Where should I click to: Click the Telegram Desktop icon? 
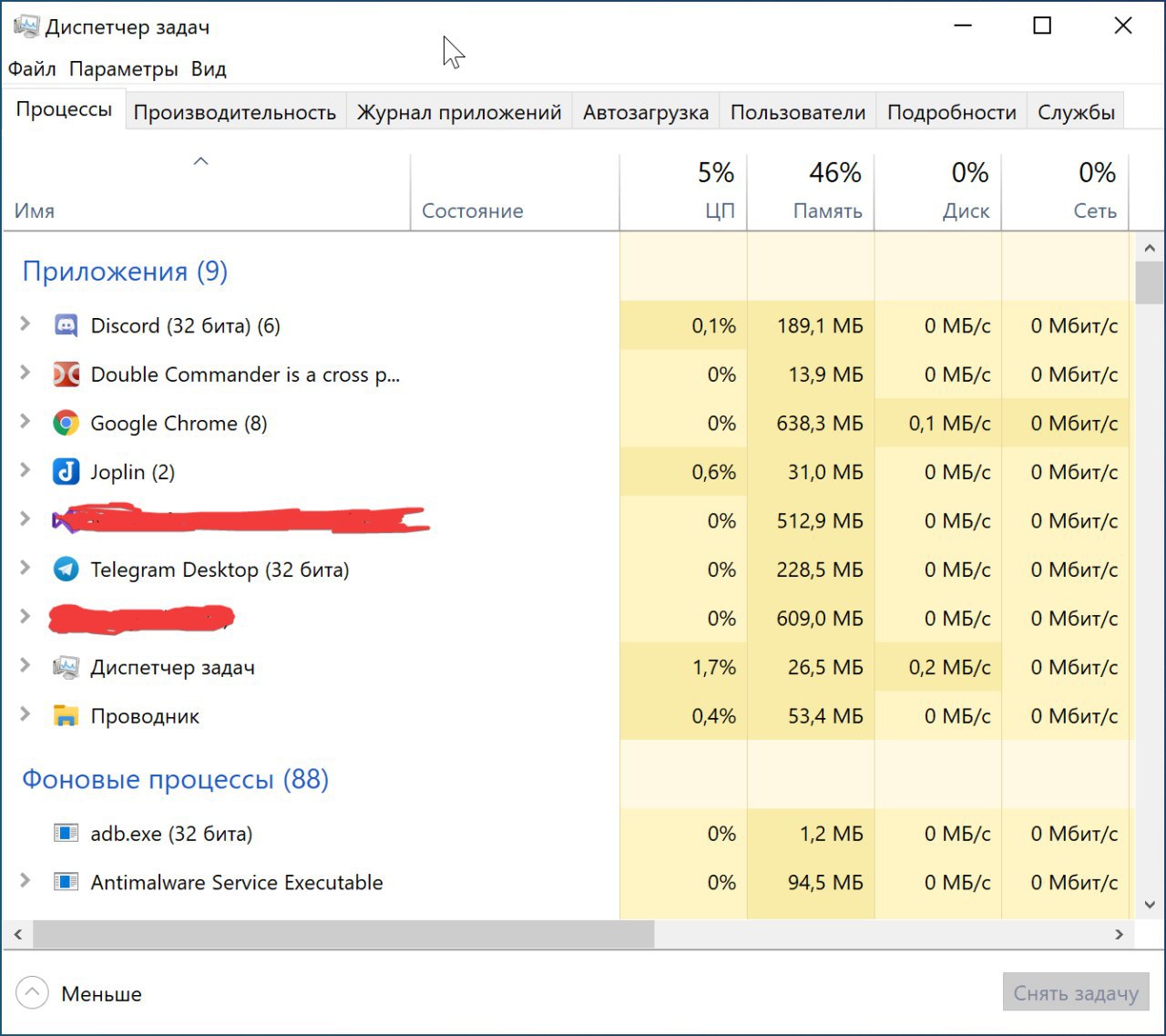tap(66, 569)
